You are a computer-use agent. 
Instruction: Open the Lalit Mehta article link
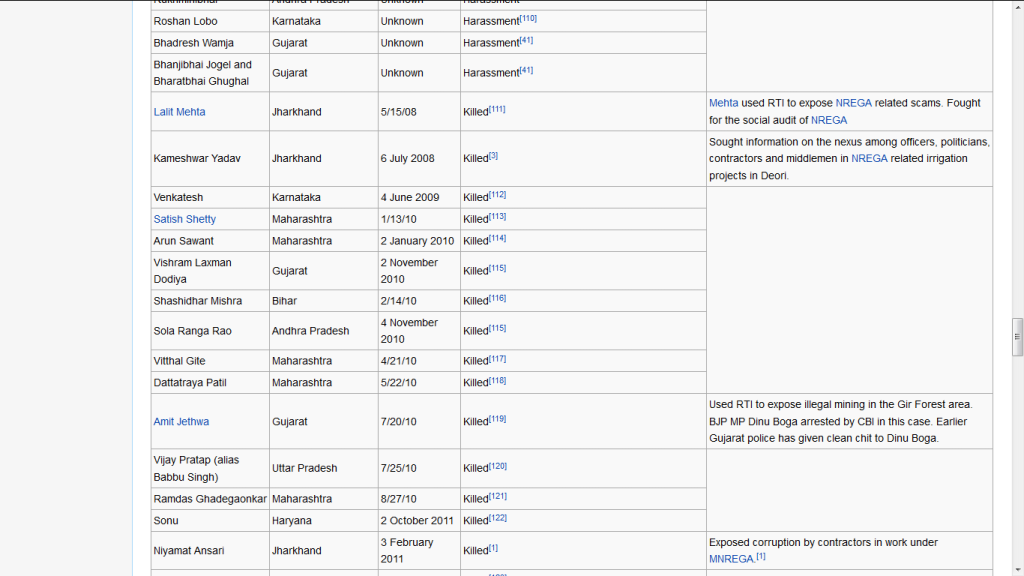click(179, 112)
